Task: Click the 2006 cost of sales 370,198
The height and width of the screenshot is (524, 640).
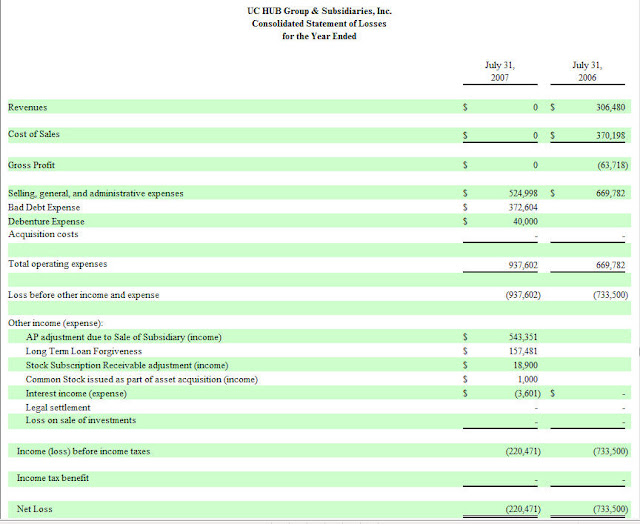Action: coord(611,135)
